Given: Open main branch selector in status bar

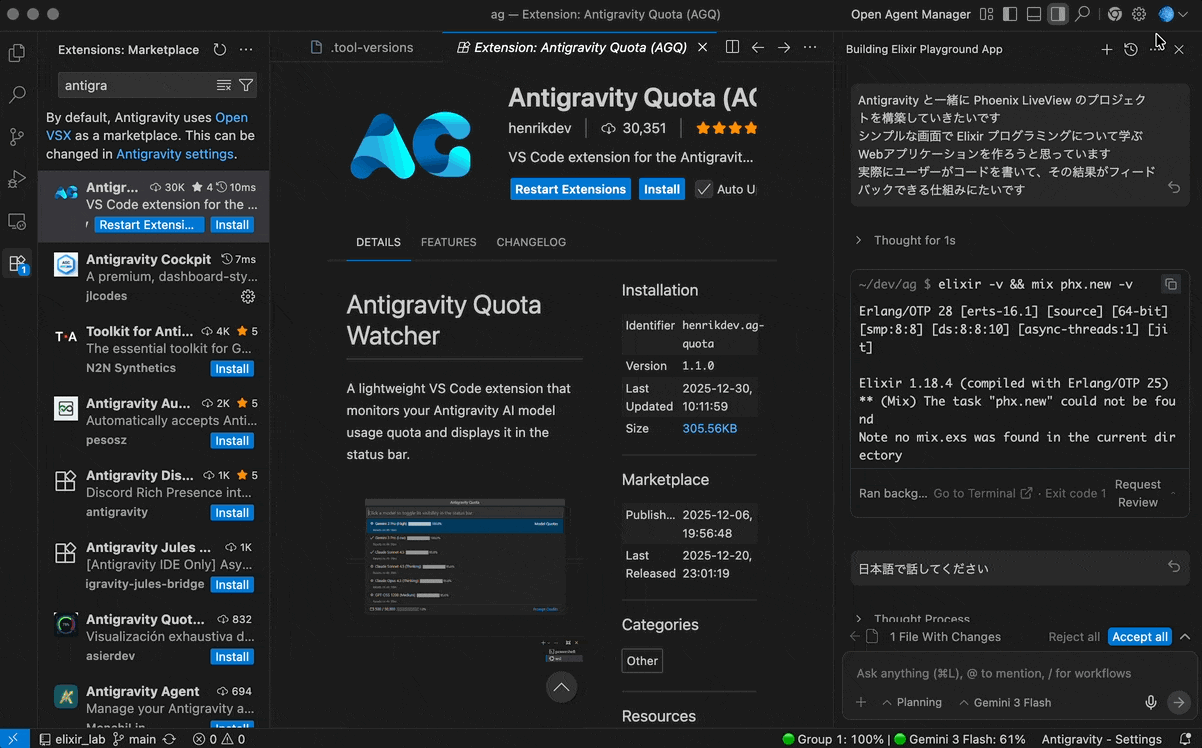Looking at the screenshot, I should [x=134, y=739].
